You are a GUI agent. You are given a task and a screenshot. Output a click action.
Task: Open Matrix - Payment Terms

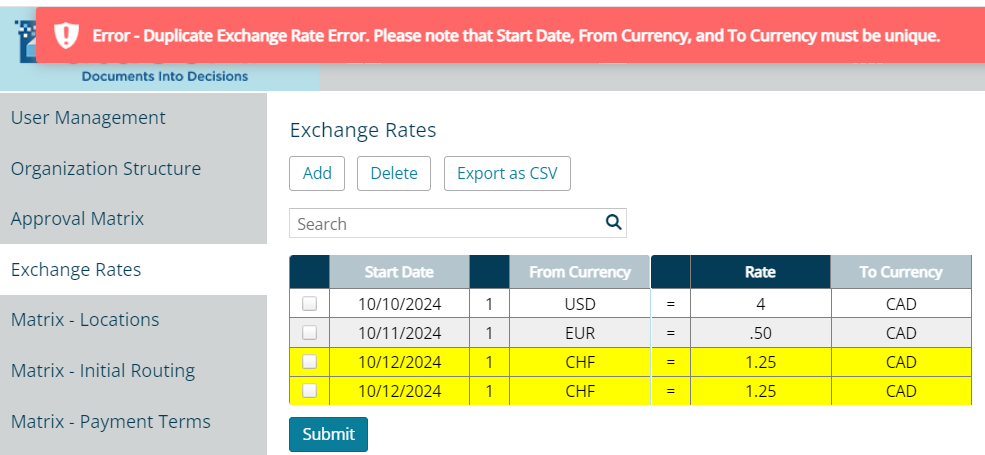coord(111,422)
